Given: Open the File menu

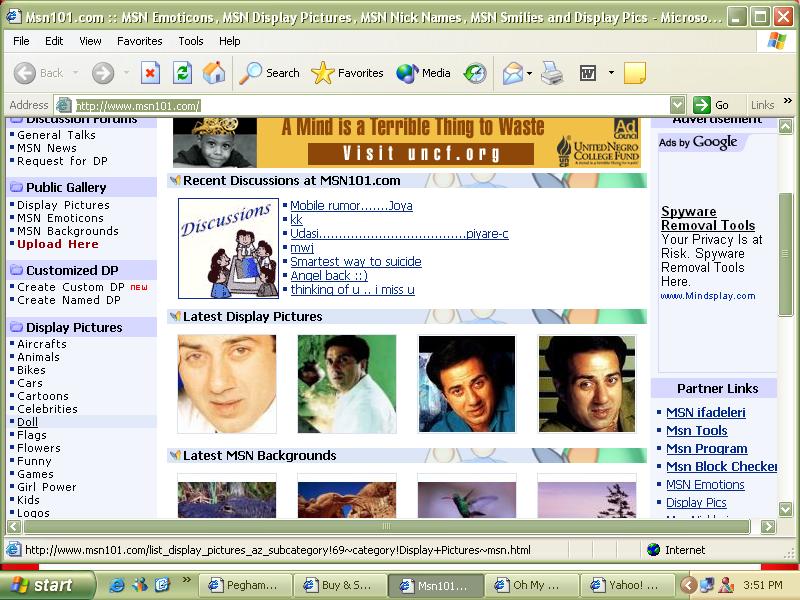Looking at the screenshot, I should pyautogui.click(x=21, y=41).
